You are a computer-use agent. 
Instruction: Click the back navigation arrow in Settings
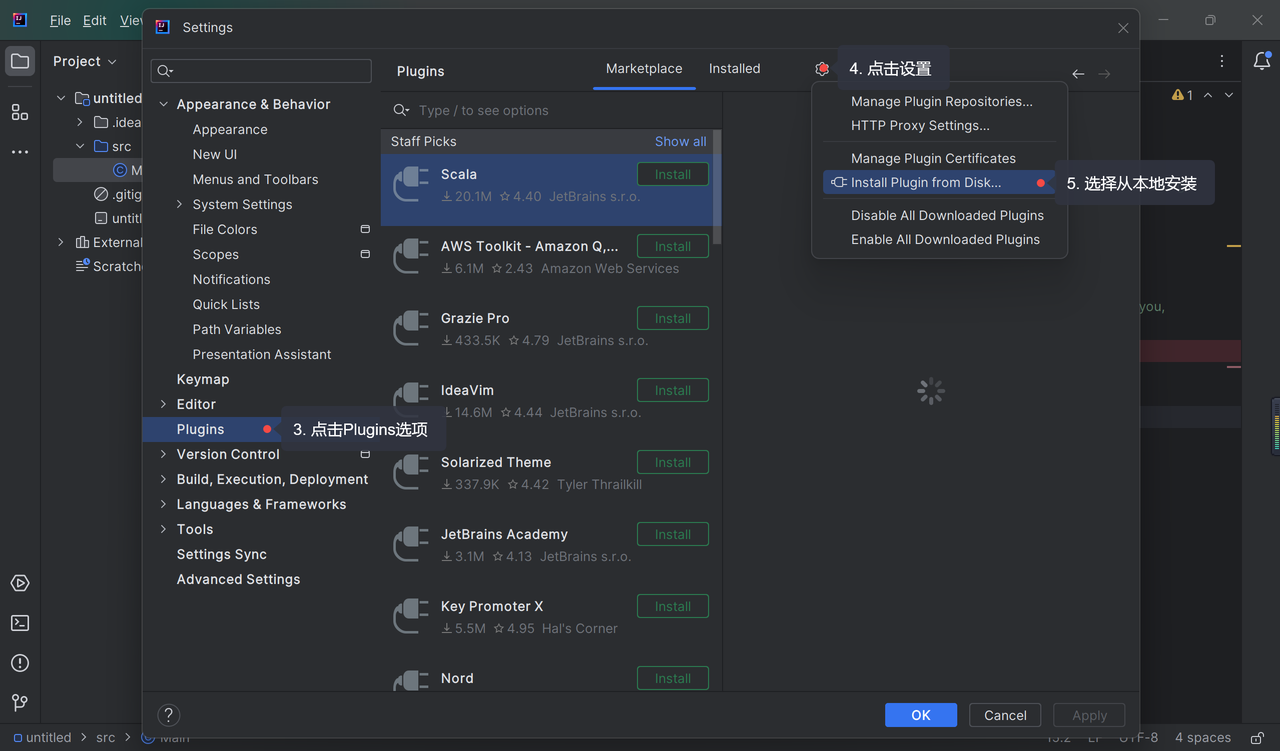[1078, 74]
